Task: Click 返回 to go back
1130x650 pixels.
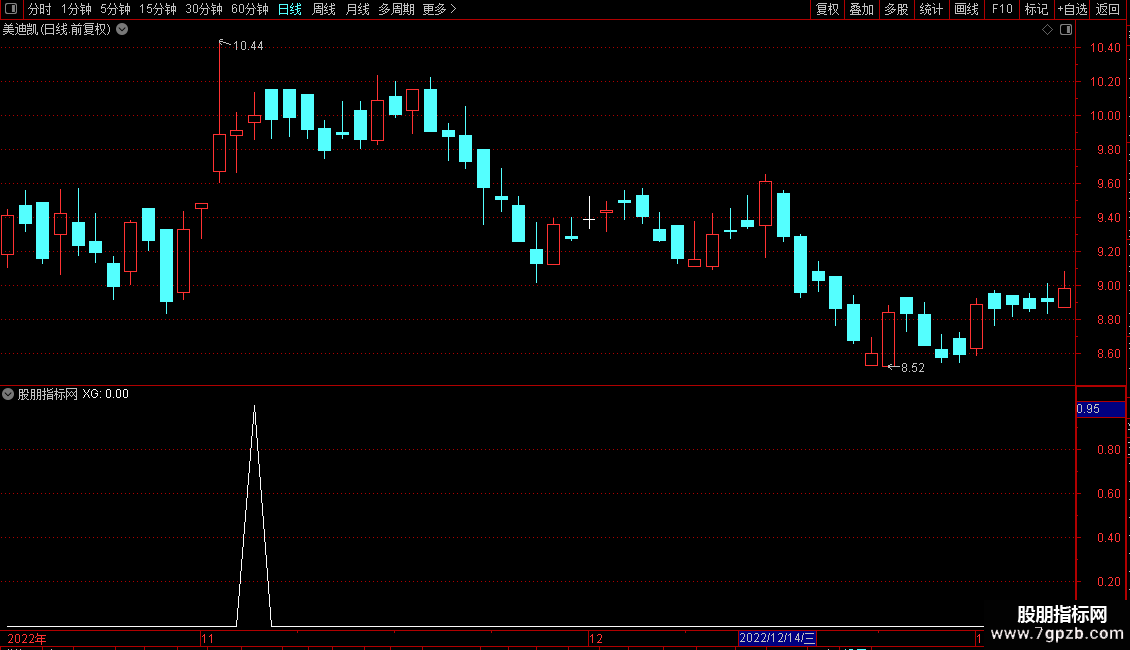Action: click(1108, 9)
